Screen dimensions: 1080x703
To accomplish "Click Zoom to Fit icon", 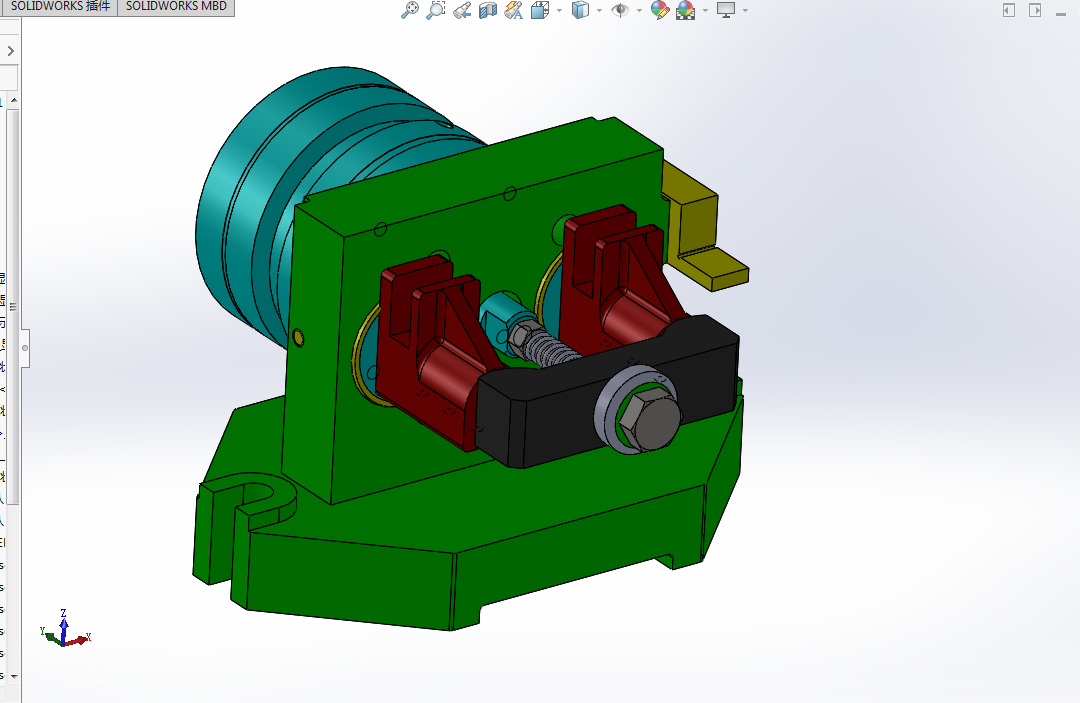I will [410, 10].
